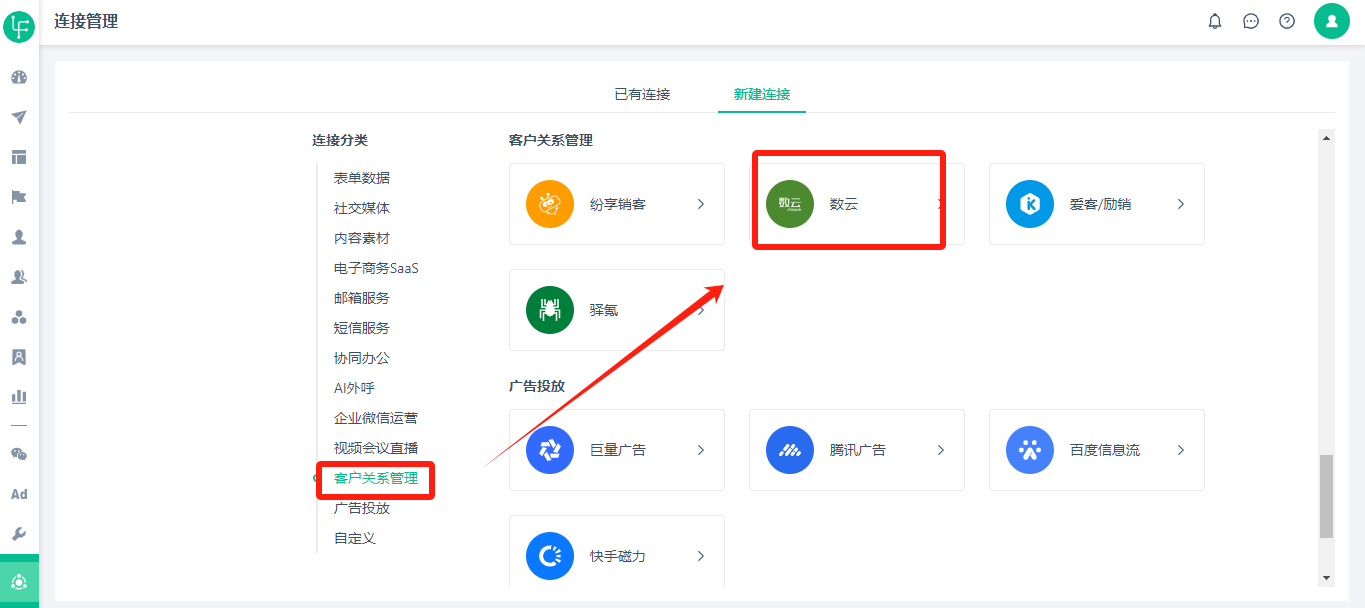Viewport: 1365px width, 608px height.
Task: Open the contact badge icon in sidebar
Action: (x=19, y=357)
